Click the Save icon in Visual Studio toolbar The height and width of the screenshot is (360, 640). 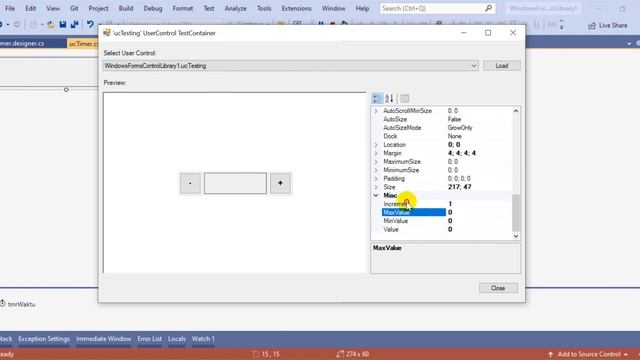click(63, 24)
